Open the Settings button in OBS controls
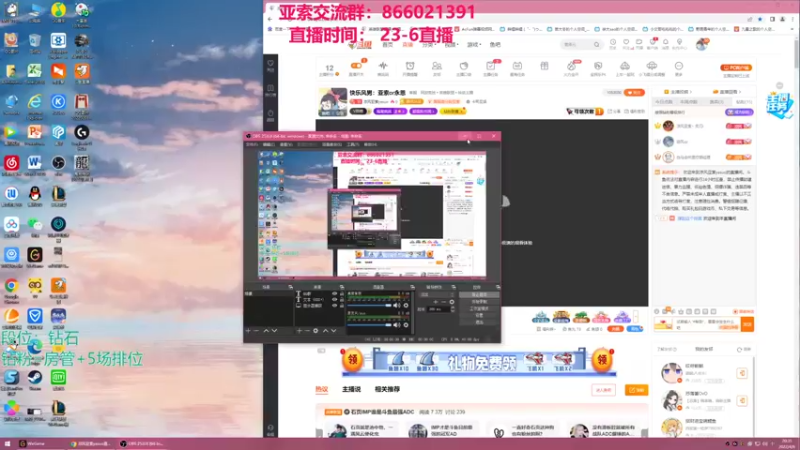Image resolution: width=800 pixels, height=450 pixels. (x=479, y=315)
